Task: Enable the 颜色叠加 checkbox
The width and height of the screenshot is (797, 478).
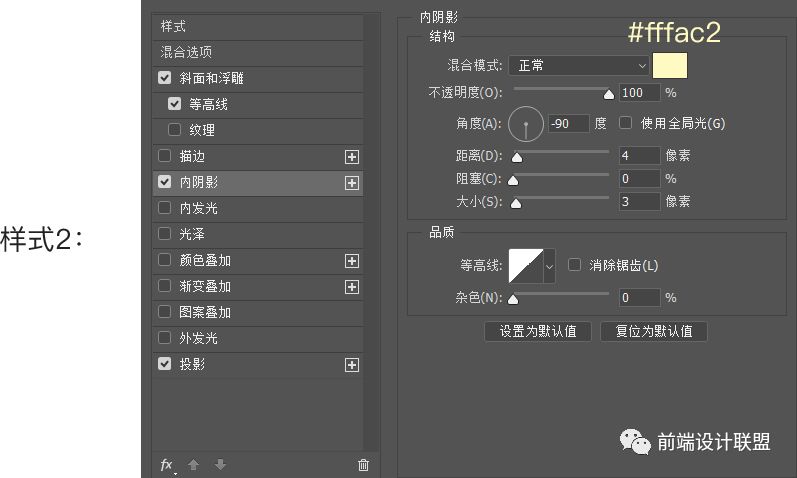Action: (x=164, y=260)
